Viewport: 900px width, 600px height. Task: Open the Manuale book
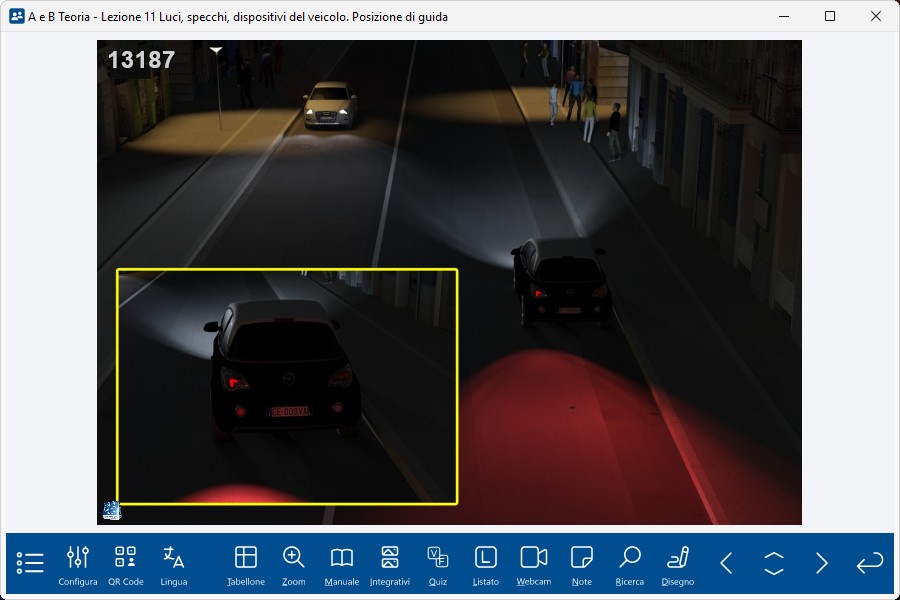click(342, 565)
